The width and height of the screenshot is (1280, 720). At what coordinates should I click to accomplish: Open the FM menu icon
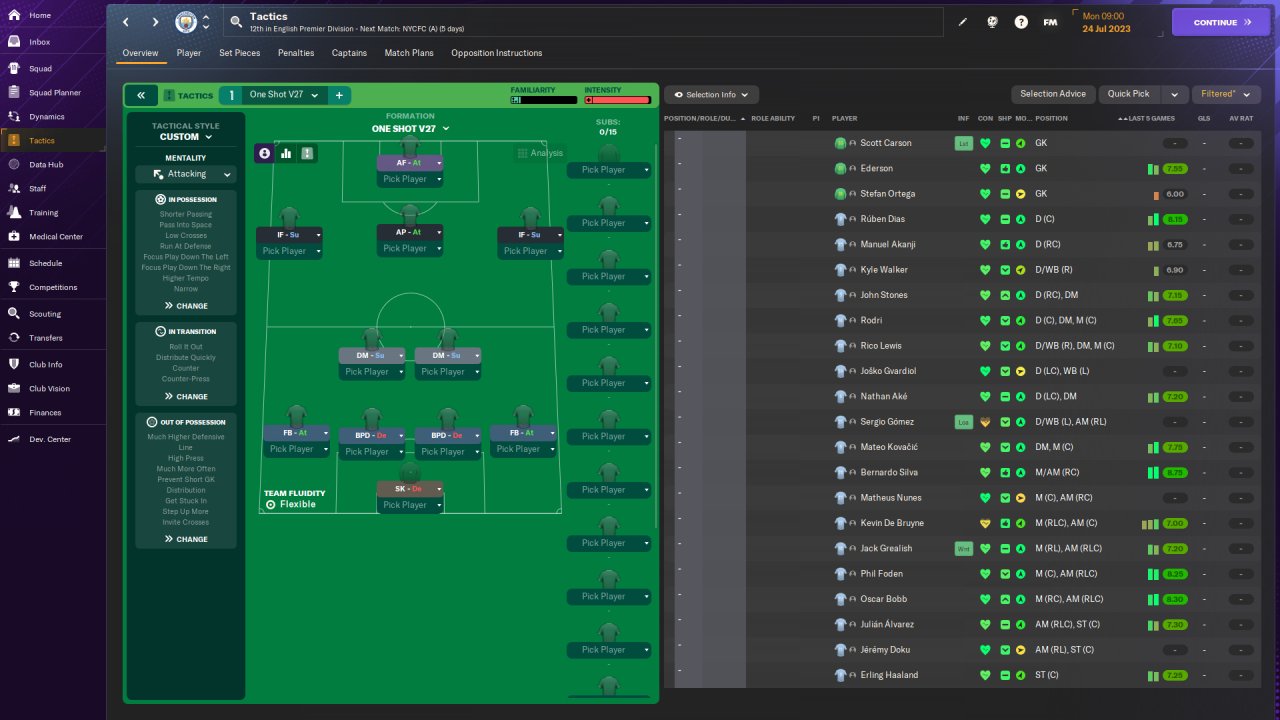1050,22
